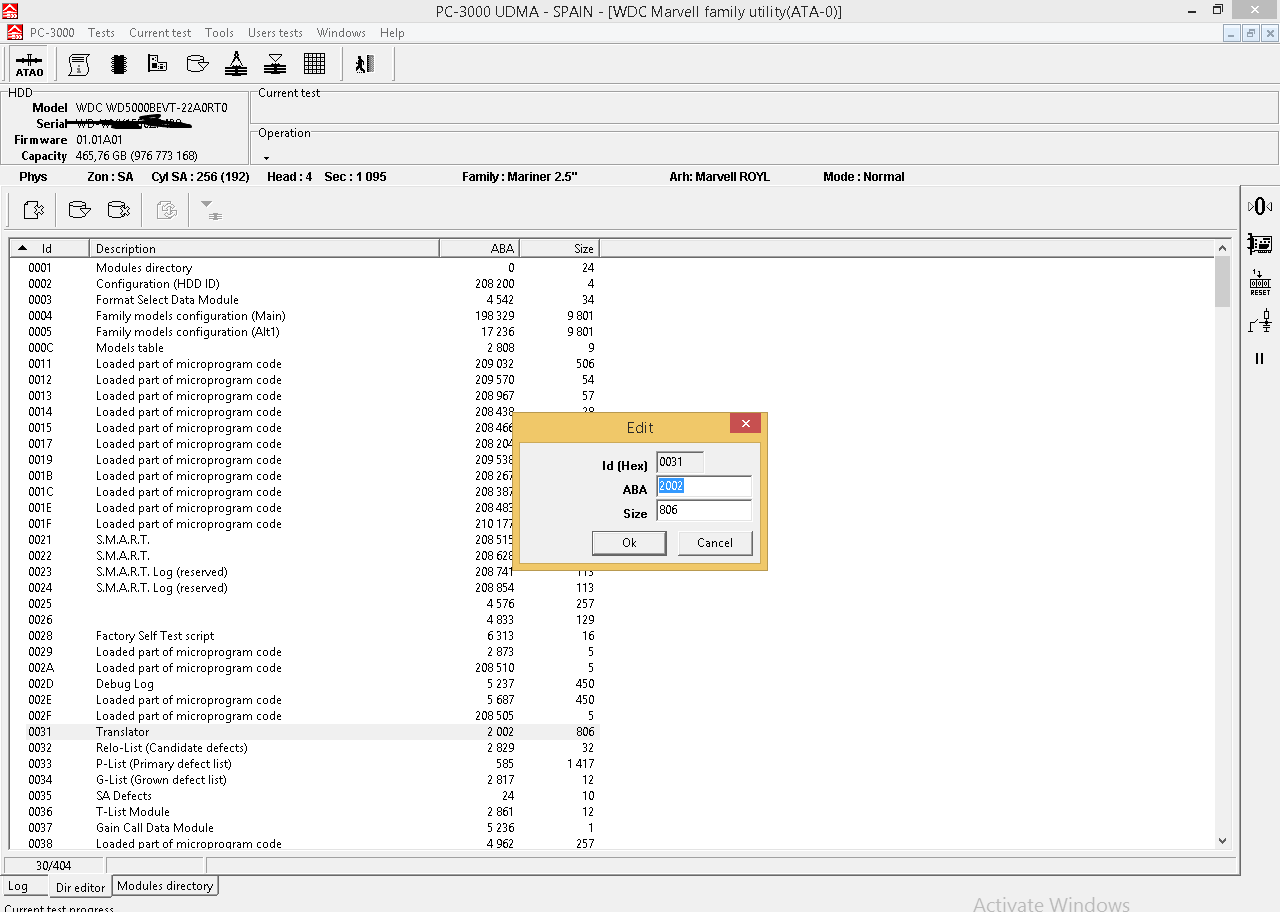1280x912 pixels.
Task: Click the board-with-squares icon in top toolbar
Action: (158, 65)
